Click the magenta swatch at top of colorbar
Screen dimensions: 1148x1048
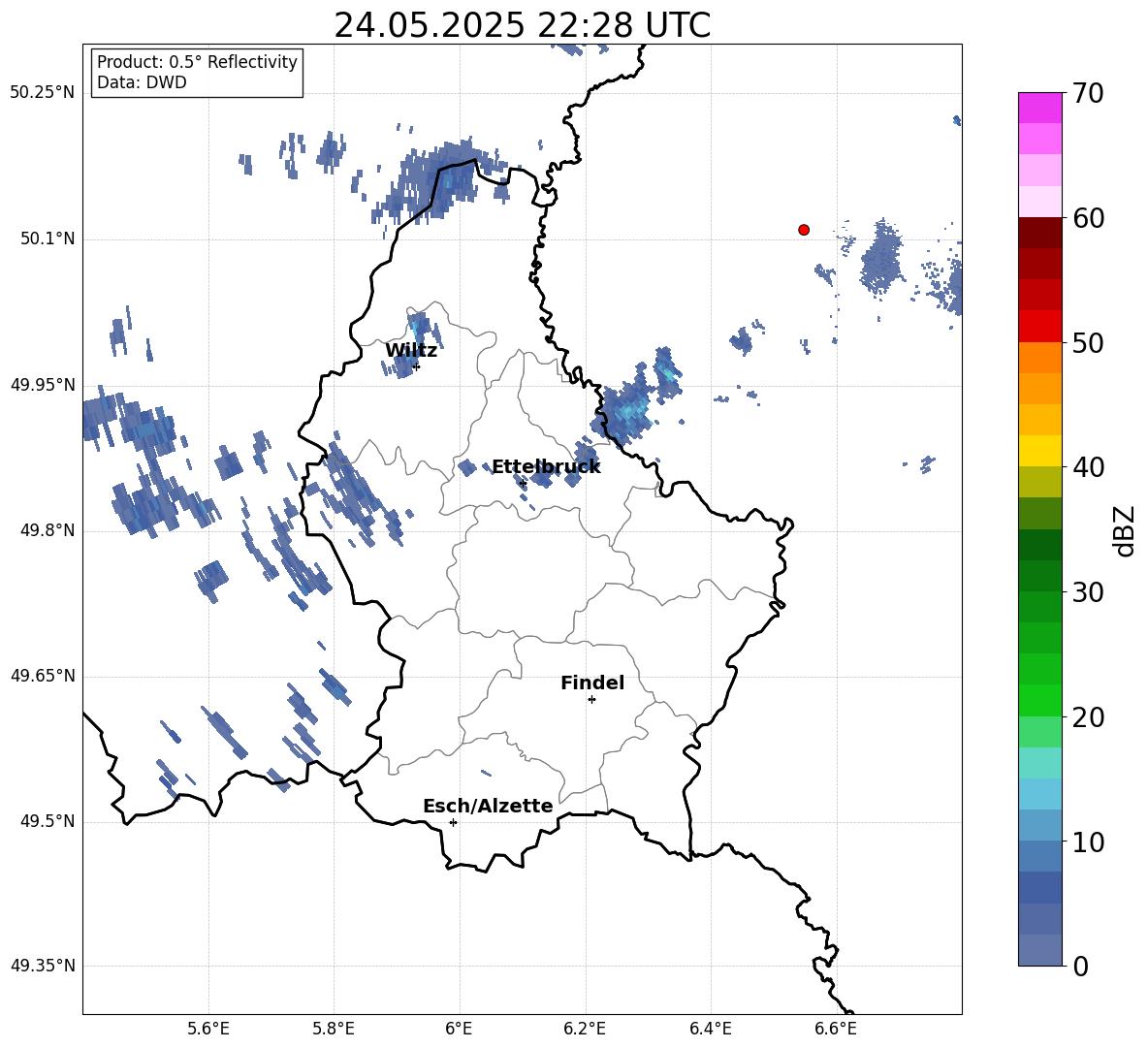[1040, 108]
